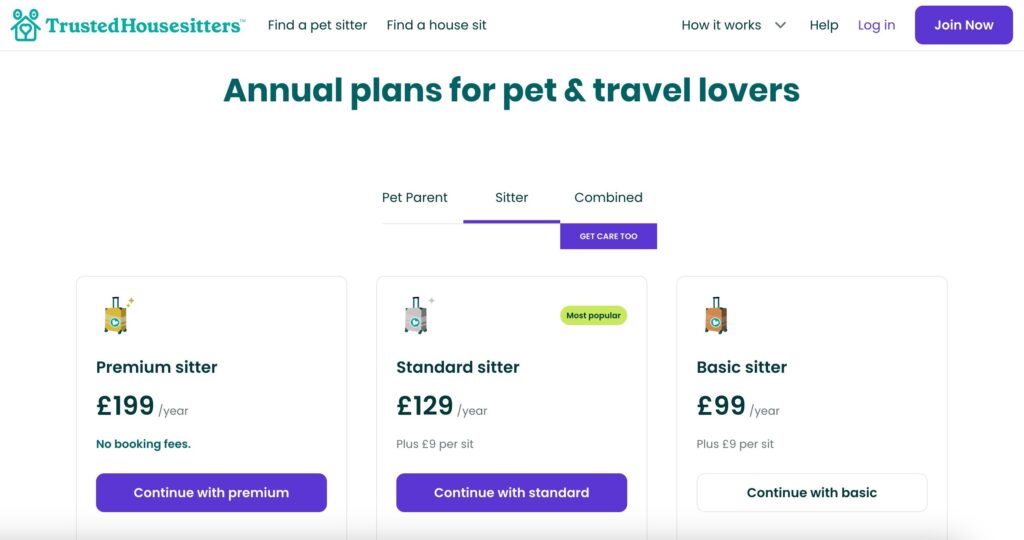The image size is (1024, 540).
Task: Open the How it works menu
Action: (x=721, y=25)
